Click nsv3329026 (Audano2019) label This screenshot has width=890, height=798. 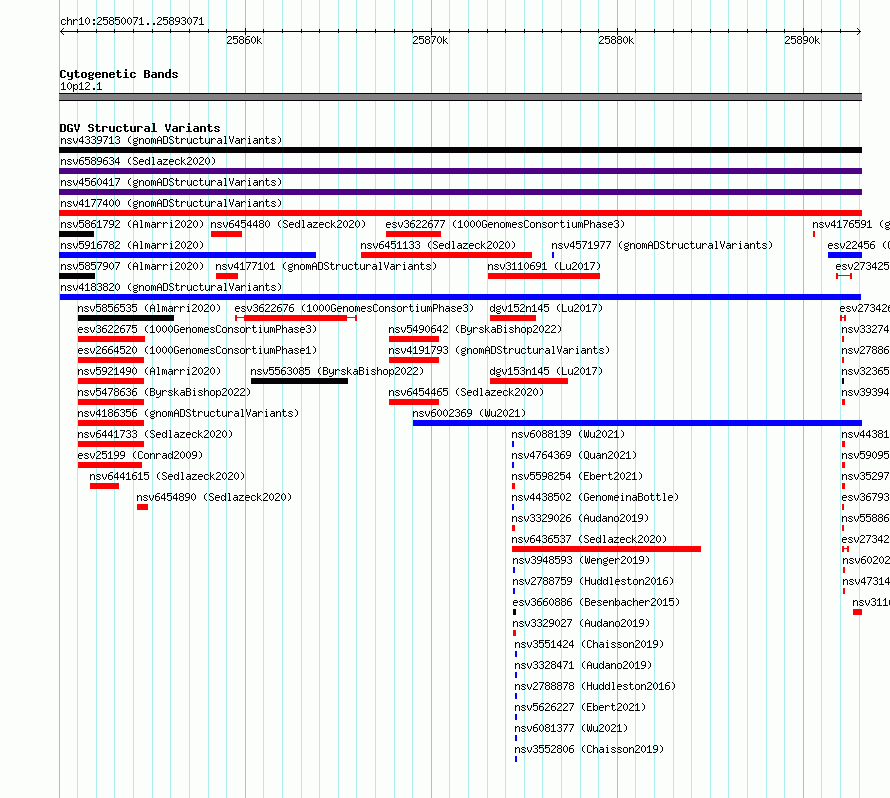tap(580, 518)
